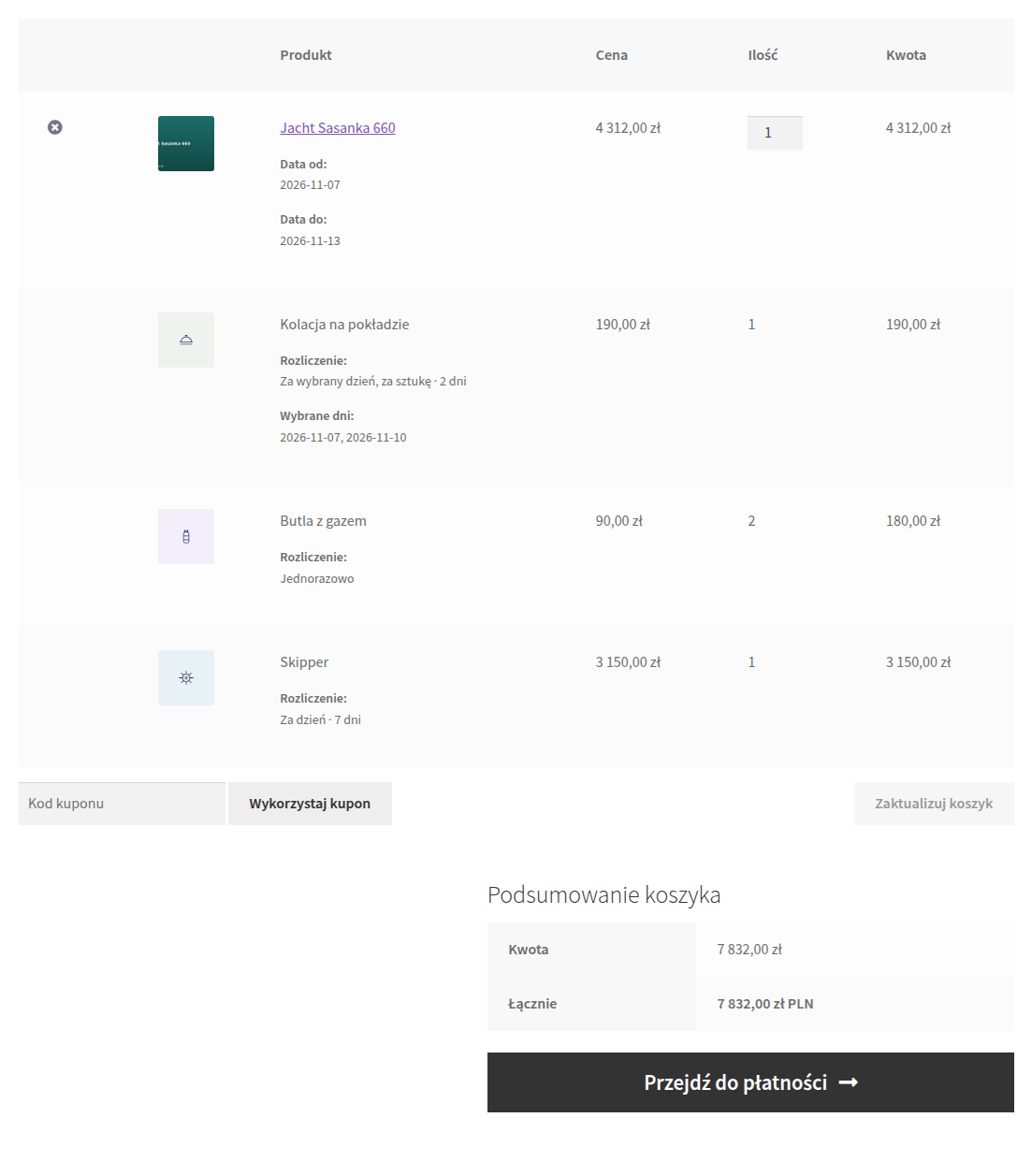
Task: Click the selected days 2026-11-07, 2026-11-10
Action: tap(343, 438)
